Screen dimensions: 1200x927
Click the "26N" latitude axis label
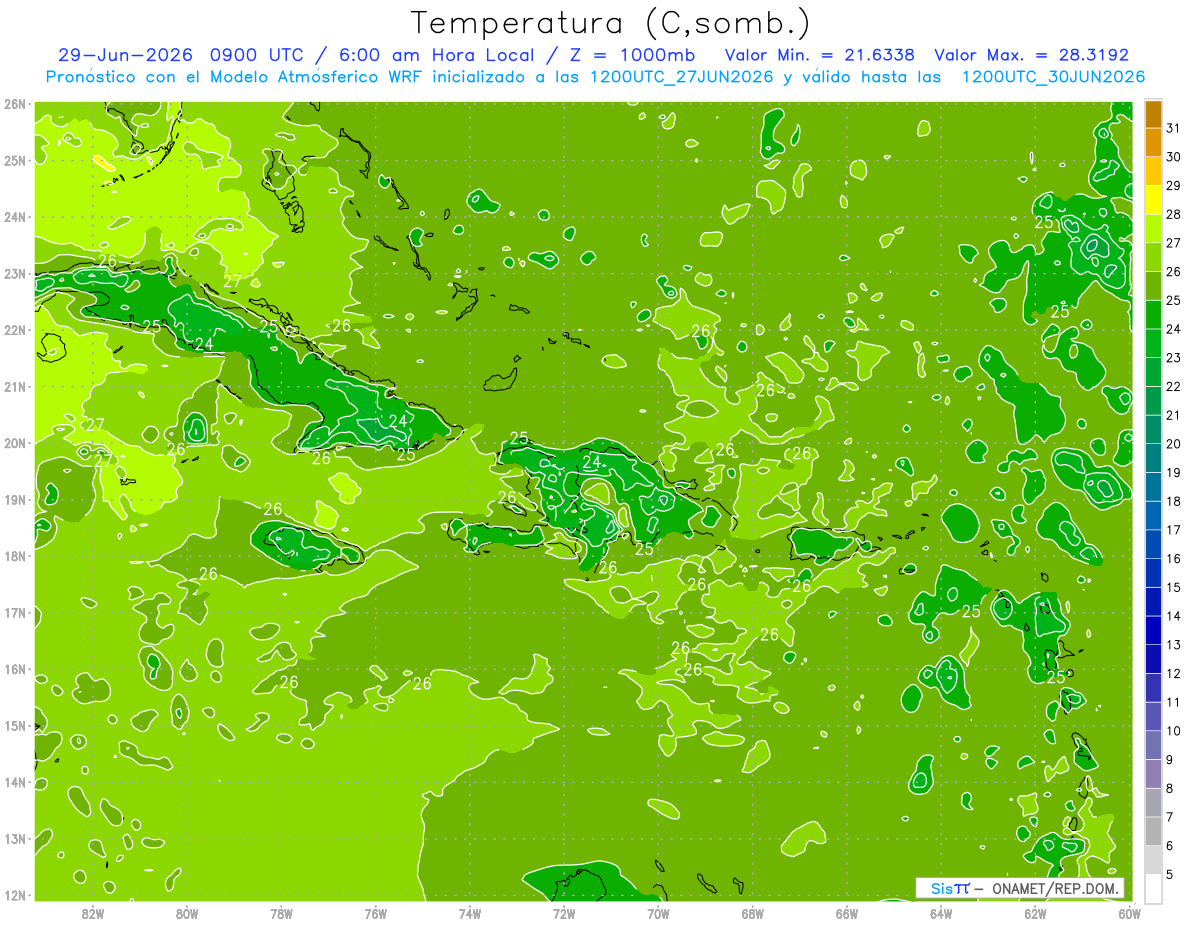(14, 103)
